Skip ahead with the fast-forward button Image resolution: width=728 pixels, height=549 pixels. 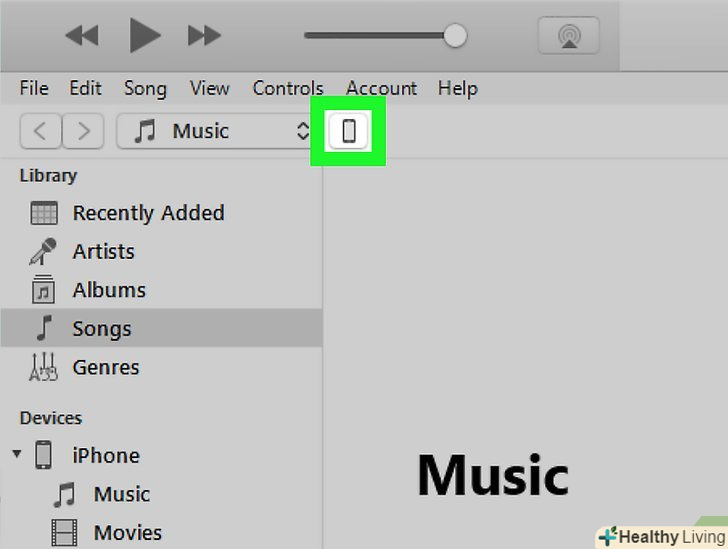204,36
